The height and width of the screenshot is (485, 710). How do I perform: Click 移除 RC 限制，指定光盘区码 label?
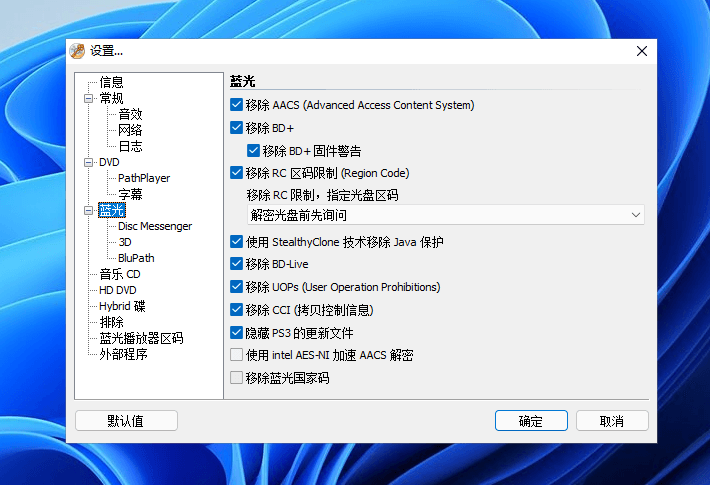pos(322,195)
